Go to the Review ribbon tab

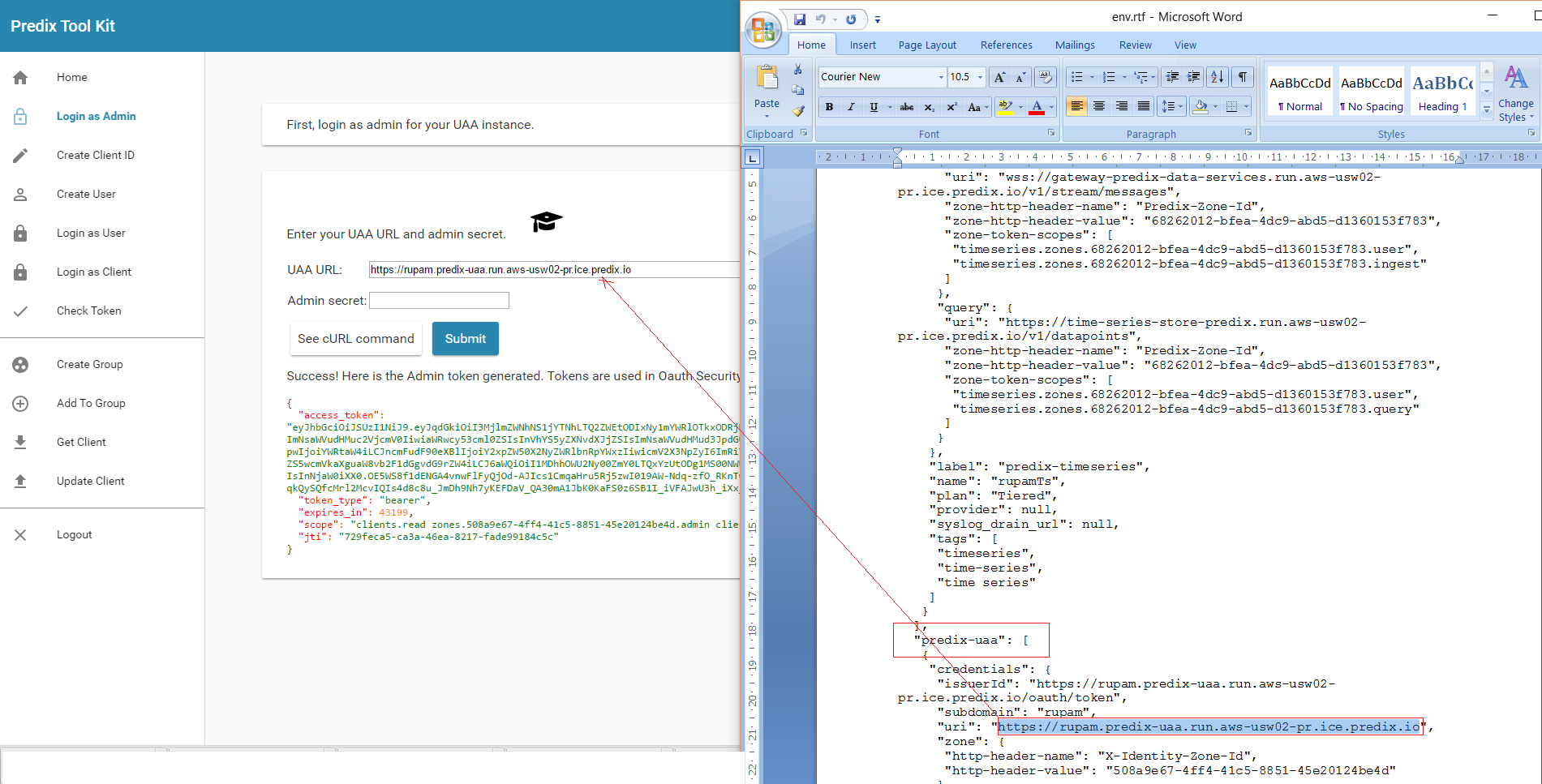[1136, 45]
